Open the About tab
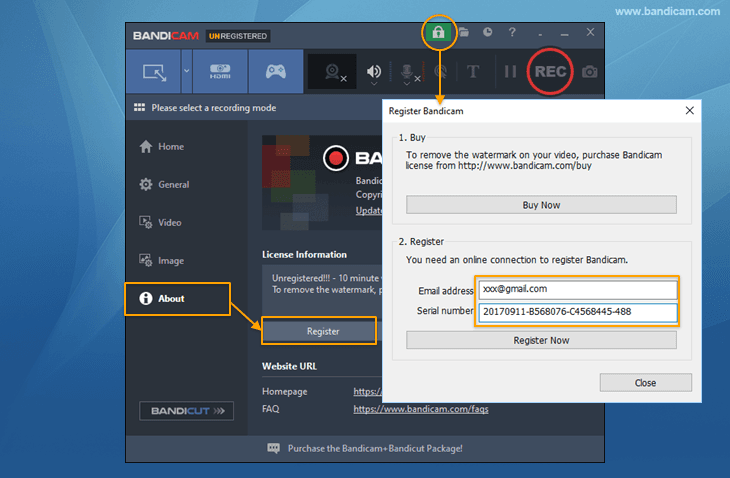The height and width of the screenshot is (478, 730). click(x=177, y=299)
